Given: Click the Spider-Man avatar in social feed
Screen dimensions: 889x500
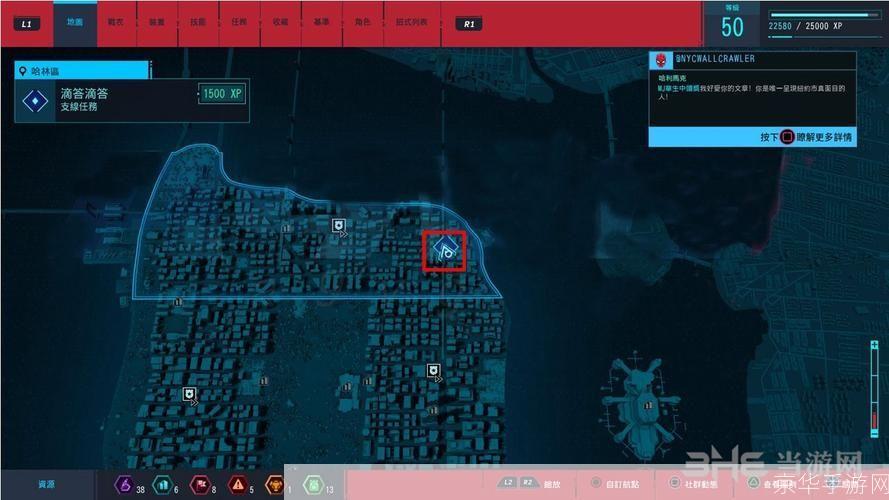Looking at the screenshot, I should (x=661, y=60).
